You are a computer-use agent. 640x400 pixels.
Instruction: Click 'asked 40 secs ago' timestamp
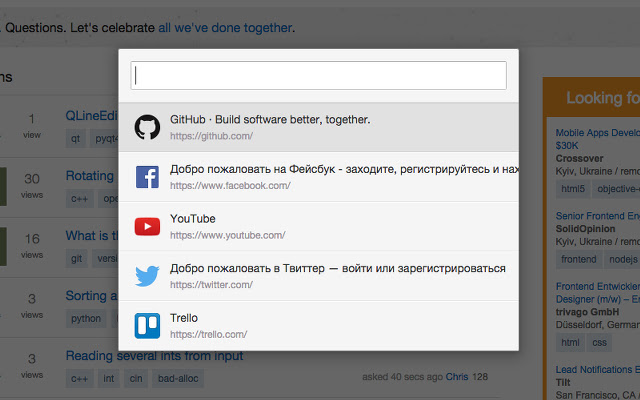[x=402, y=377]
